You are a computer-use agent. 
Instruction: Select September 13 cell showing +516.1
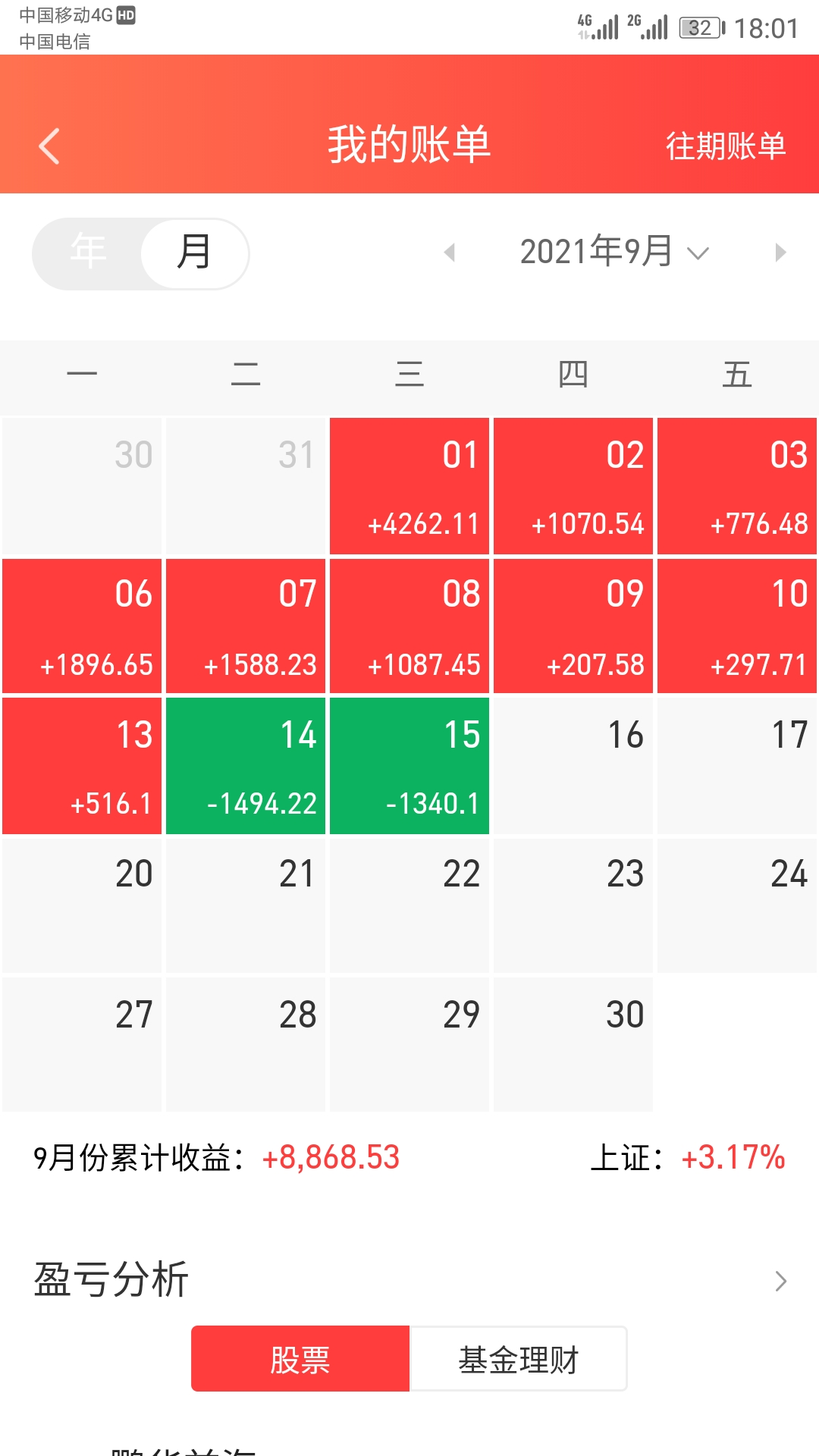click(82, 766)
